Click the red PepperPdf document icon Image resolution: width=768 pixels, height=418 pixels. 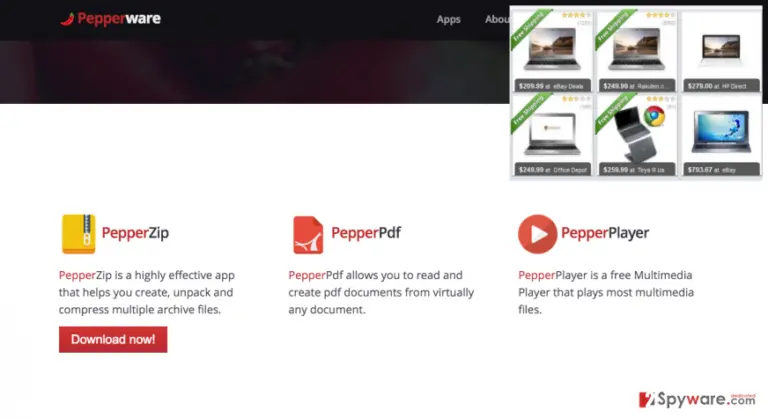pyautogui.click(x=308, y=235)
